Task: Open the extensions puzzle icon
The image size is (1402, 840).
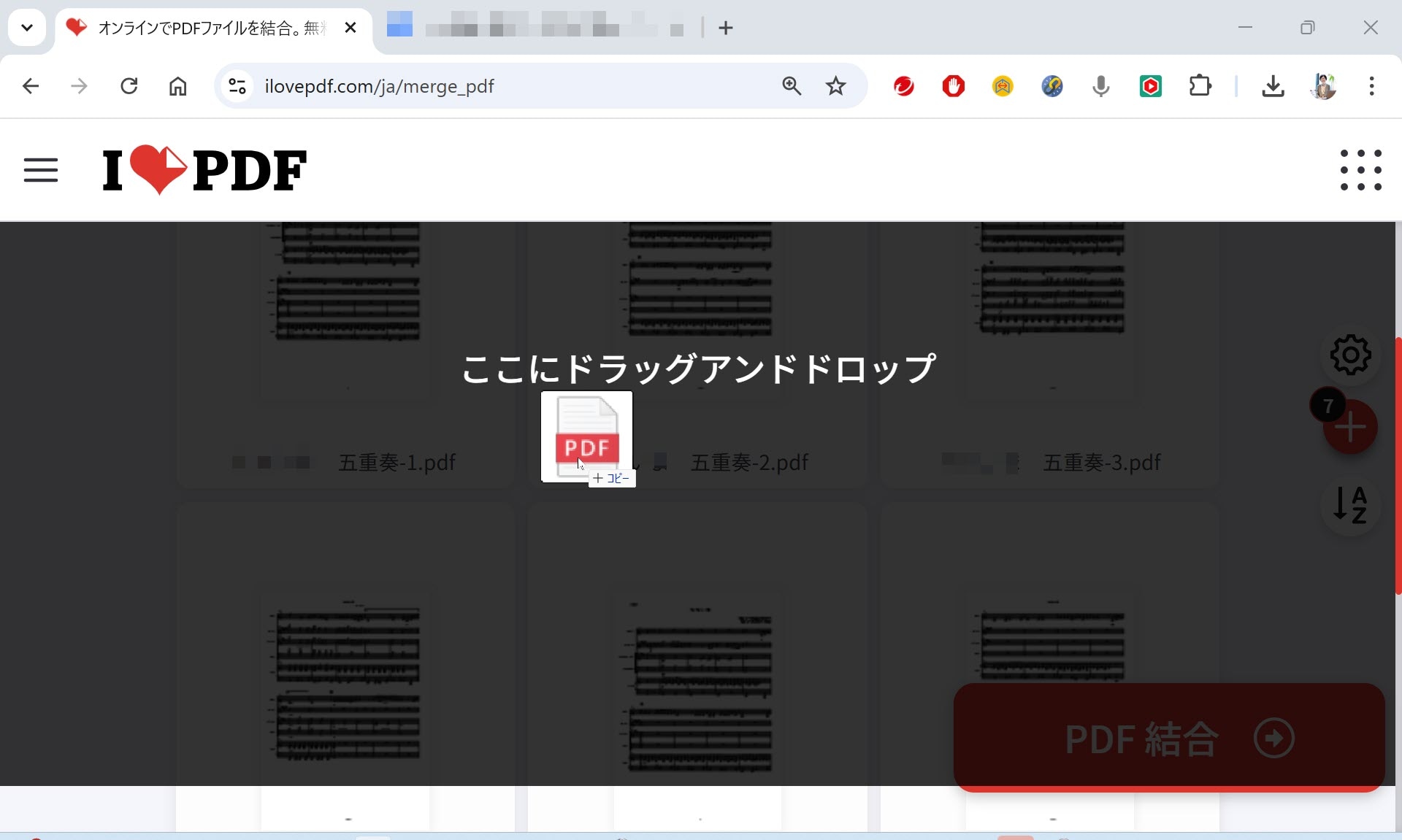Action: (x=1200, y=86)
